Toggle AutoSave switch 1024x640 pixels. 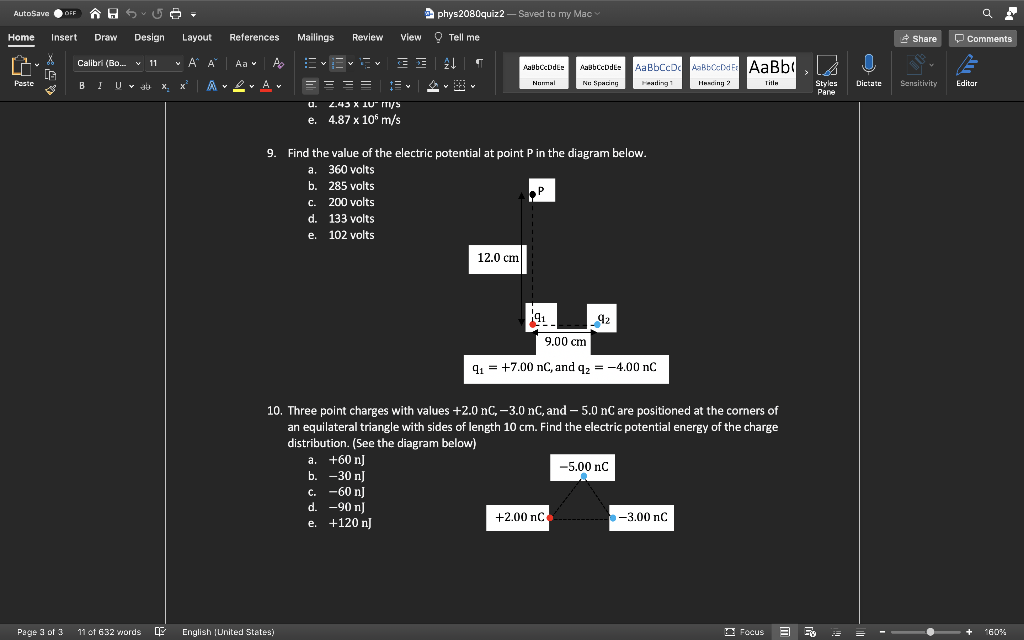(67, 14)
